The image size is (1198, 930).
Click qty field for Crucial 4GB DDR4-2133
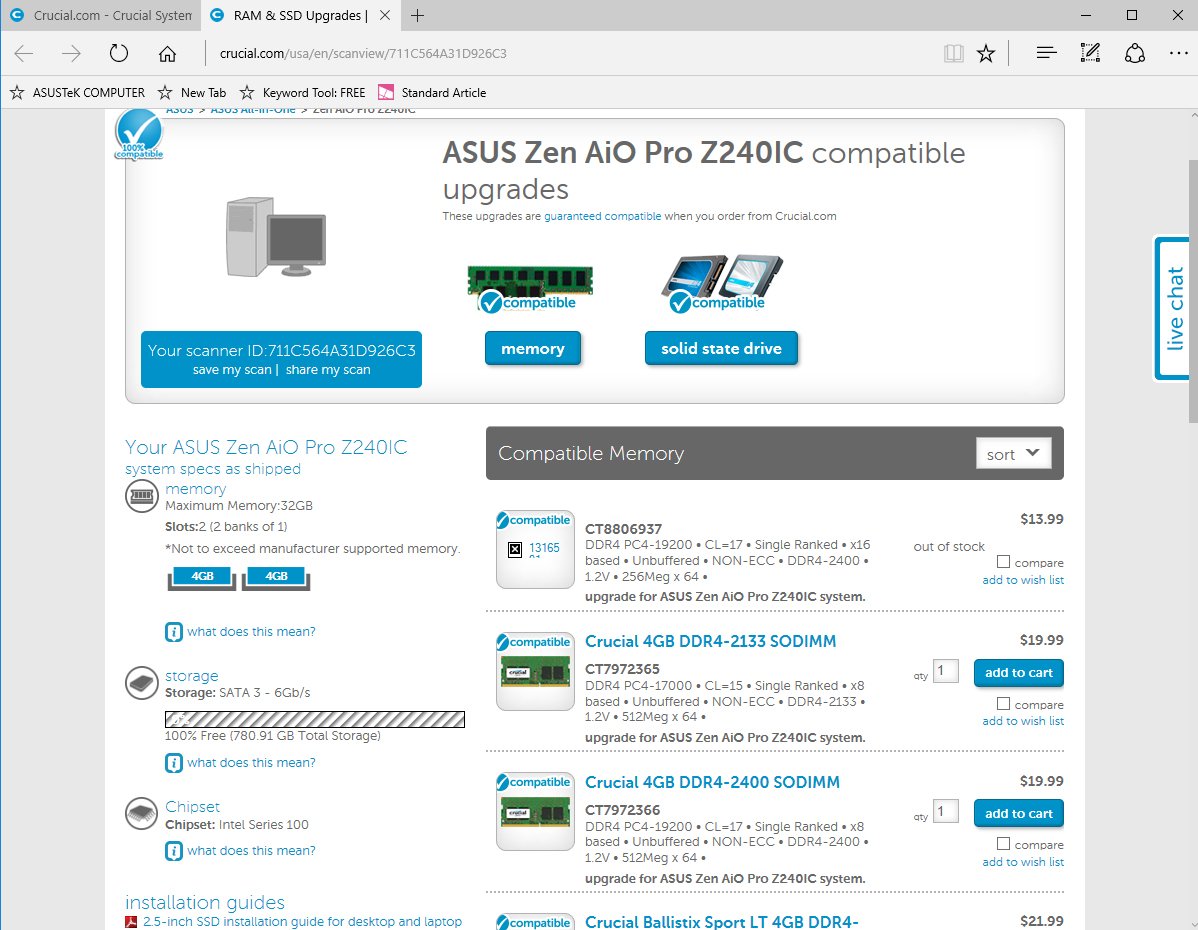(x=946, y=671)
